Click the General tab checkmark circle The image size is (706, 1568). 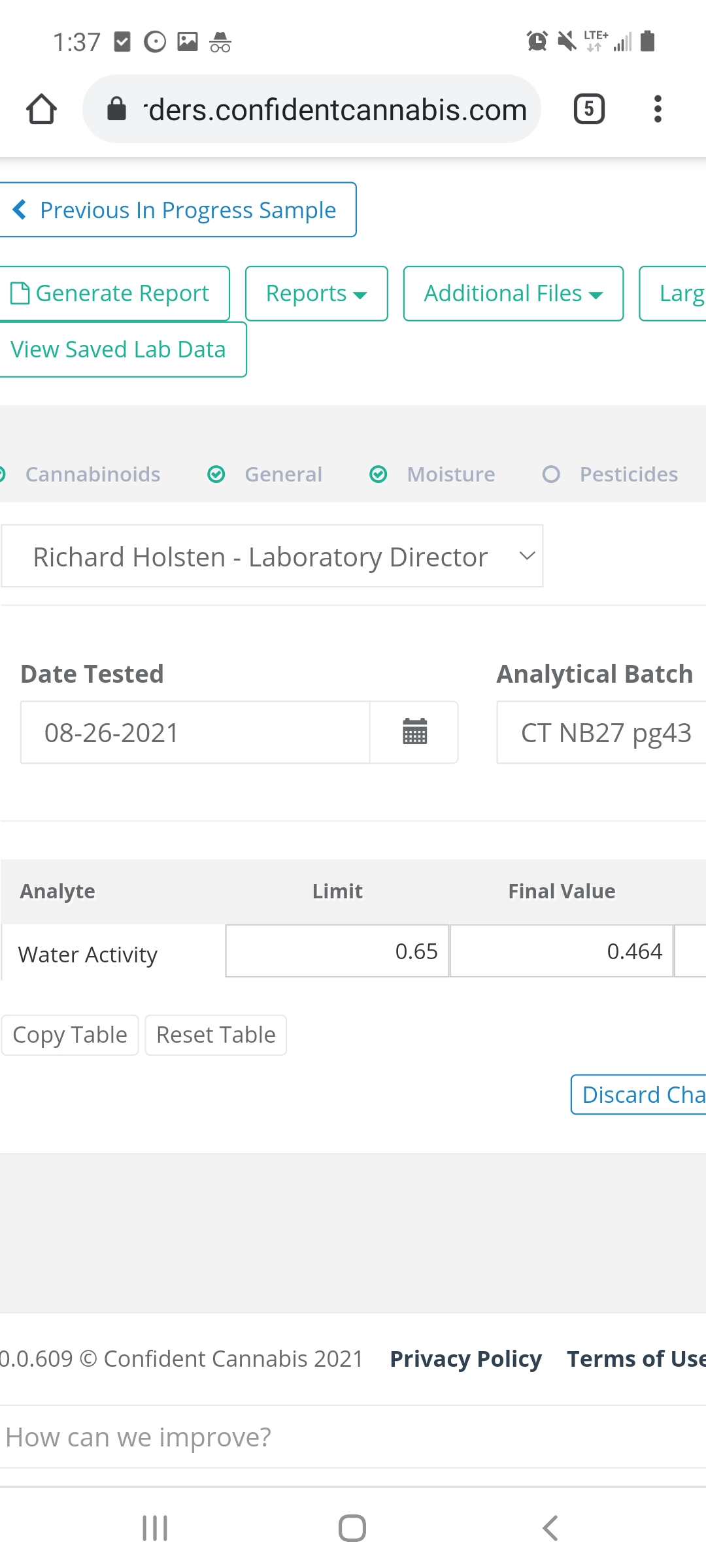pos(216,474)
